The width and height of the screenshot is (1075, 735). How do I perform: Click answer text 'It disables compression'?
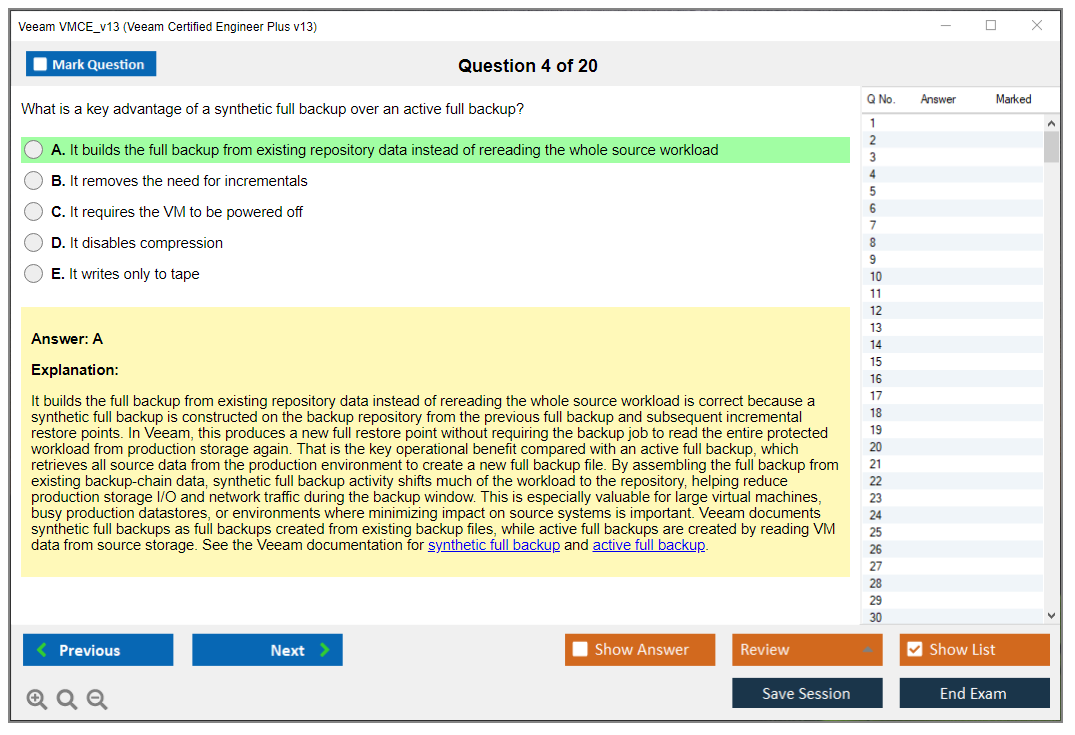tap(146, 243)
